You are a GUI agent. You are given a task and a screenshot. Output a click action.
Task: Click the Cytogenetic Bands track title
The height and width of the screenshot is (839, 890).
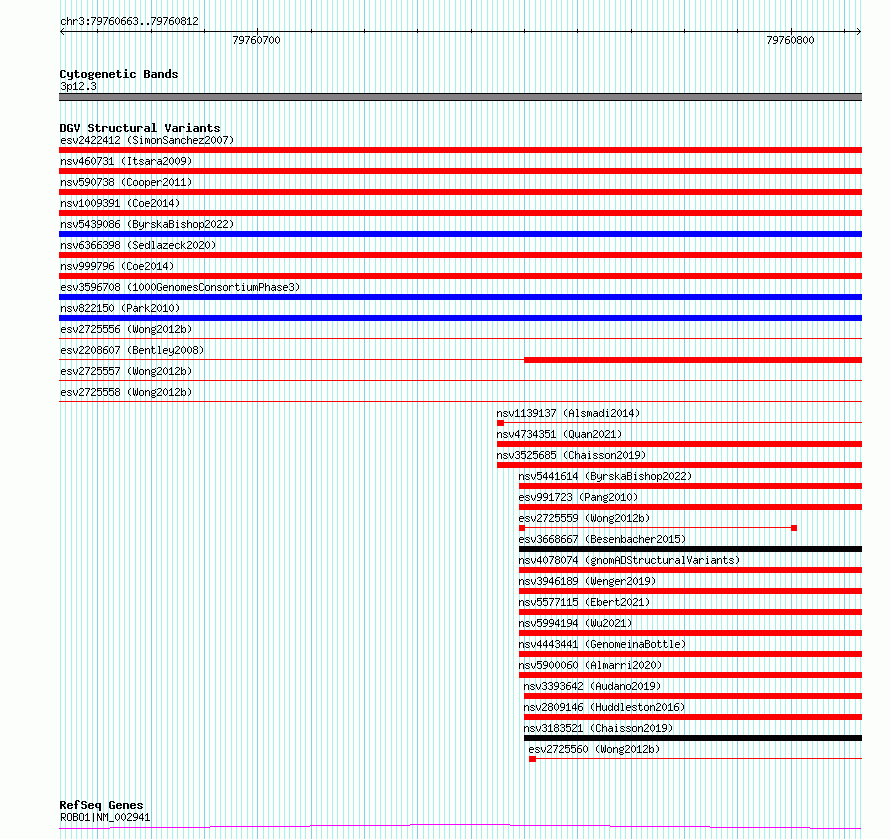coord(119,74)
